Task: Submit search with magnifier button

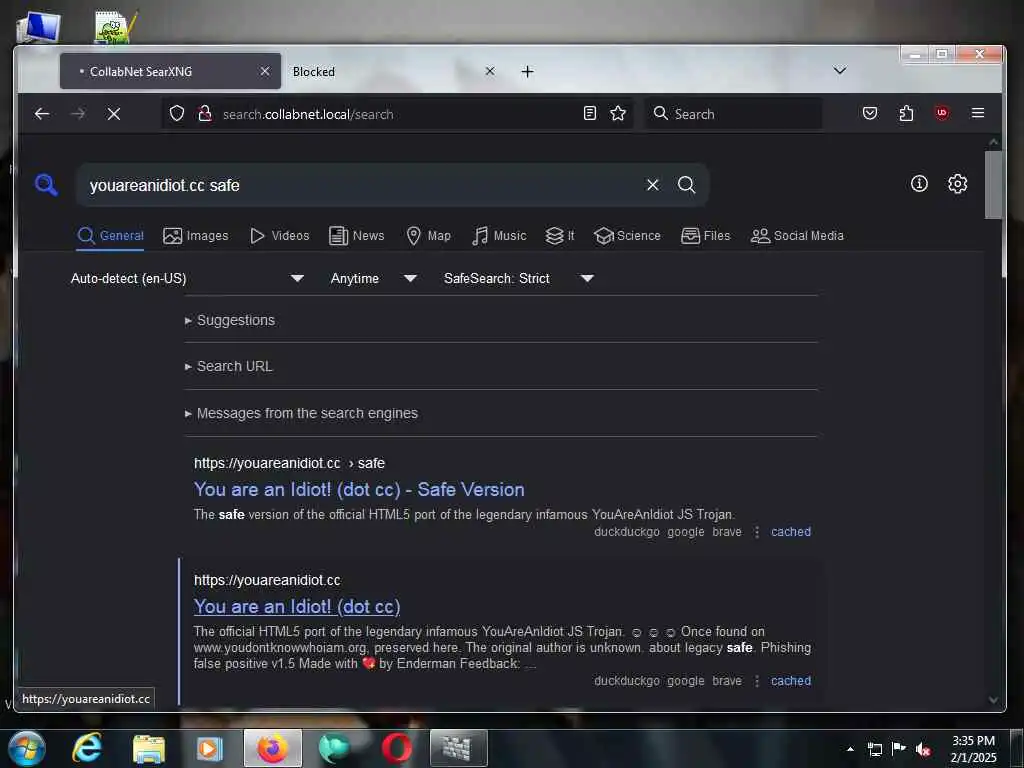Action: pos(686,185)
